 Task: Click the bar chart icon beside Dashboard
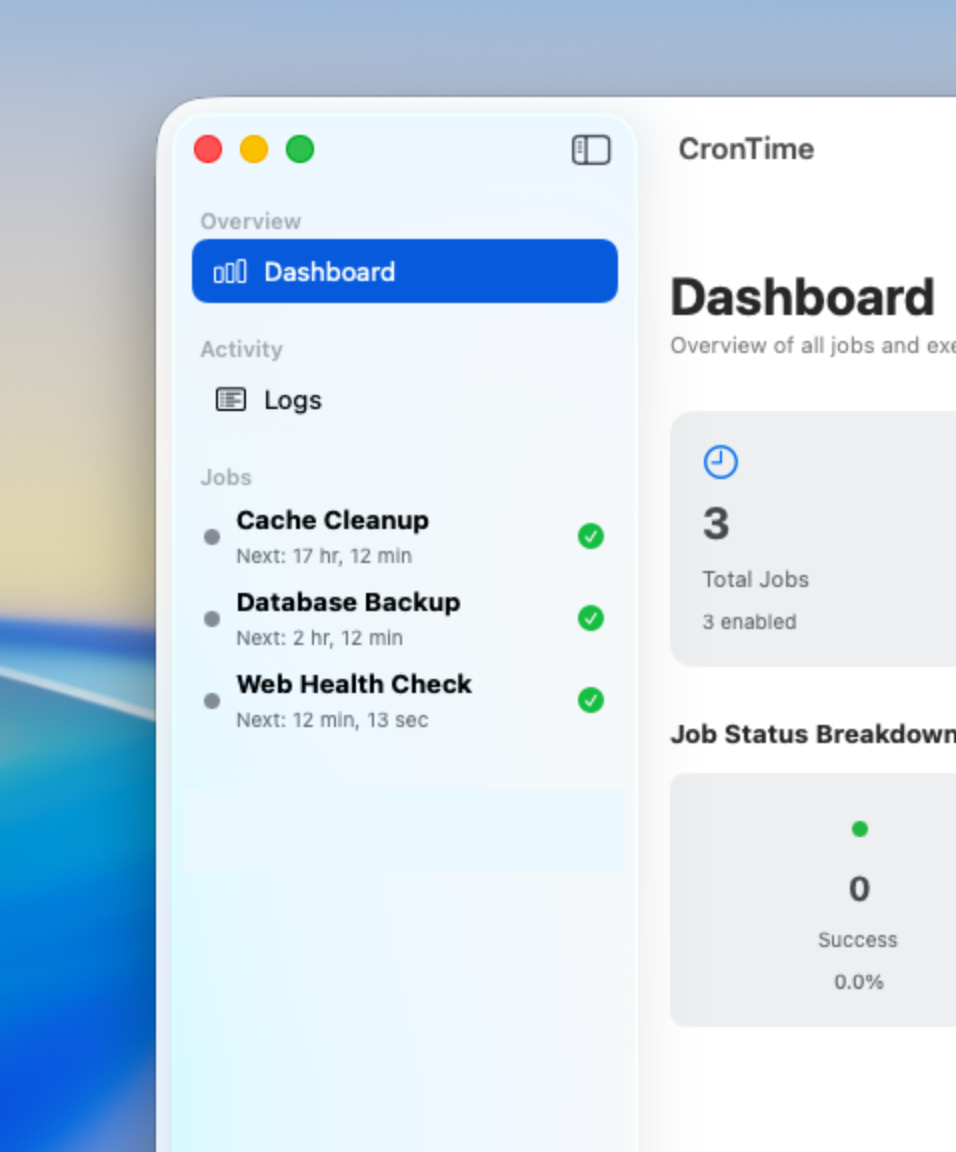click(230, 272)
